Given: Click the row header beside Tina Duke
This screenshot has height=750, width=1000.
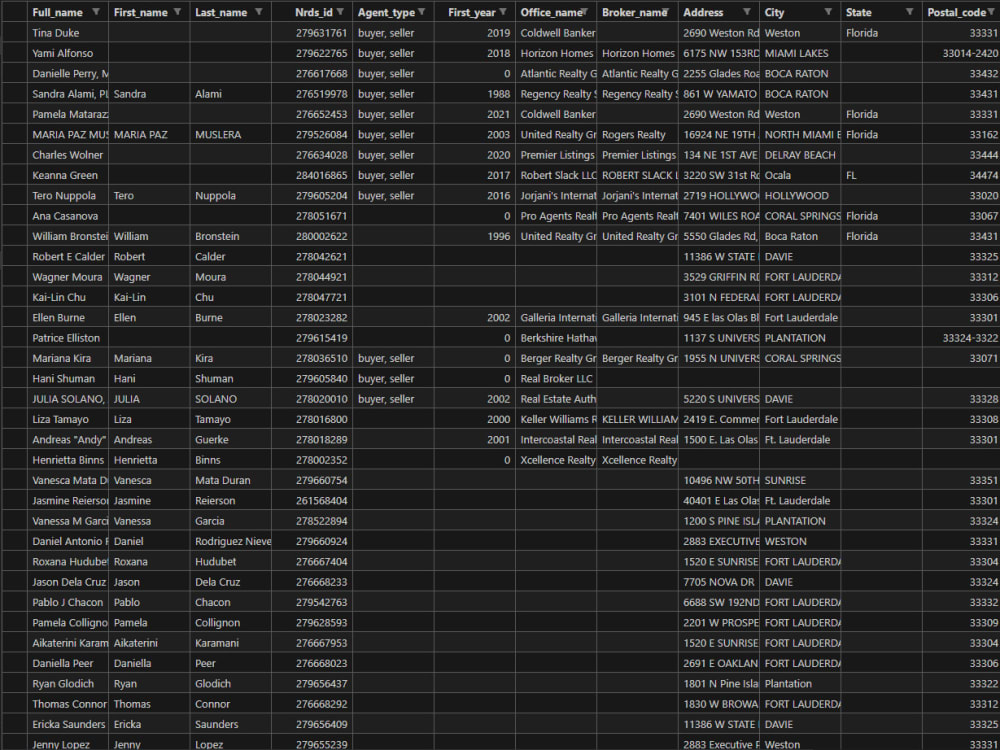Looking at the screenshot, I should 14,33.
